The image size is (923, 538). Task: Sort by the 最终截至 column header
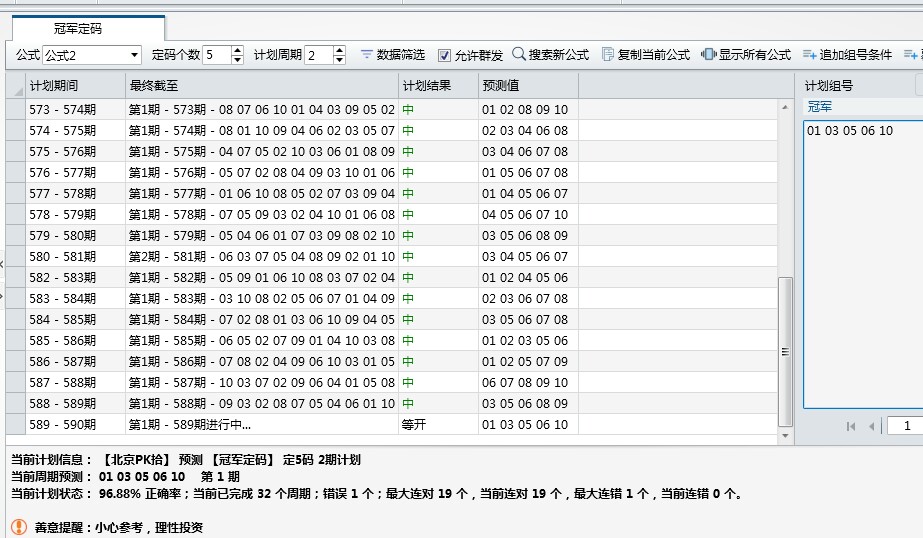(262, 86)
